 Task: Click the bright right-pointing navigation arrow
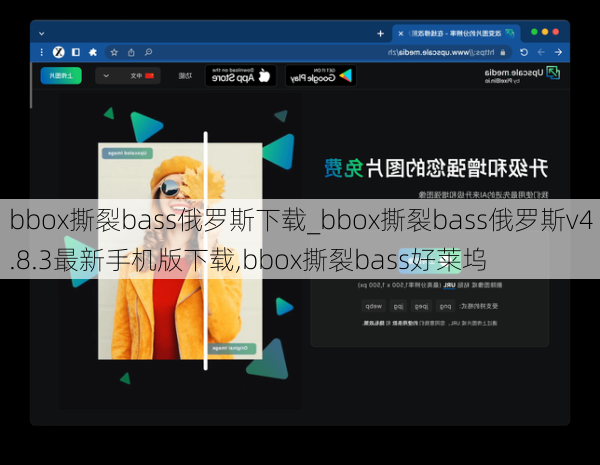(x=558, y=52)
